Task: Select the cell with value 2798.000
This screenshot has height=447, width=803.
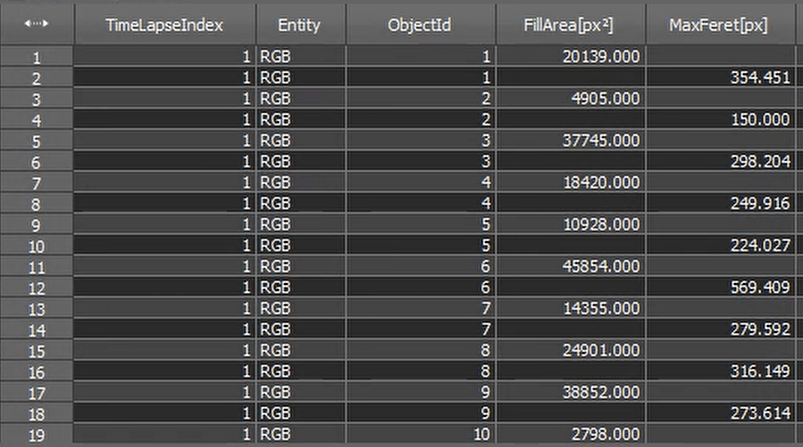Action: click(569, 435)
